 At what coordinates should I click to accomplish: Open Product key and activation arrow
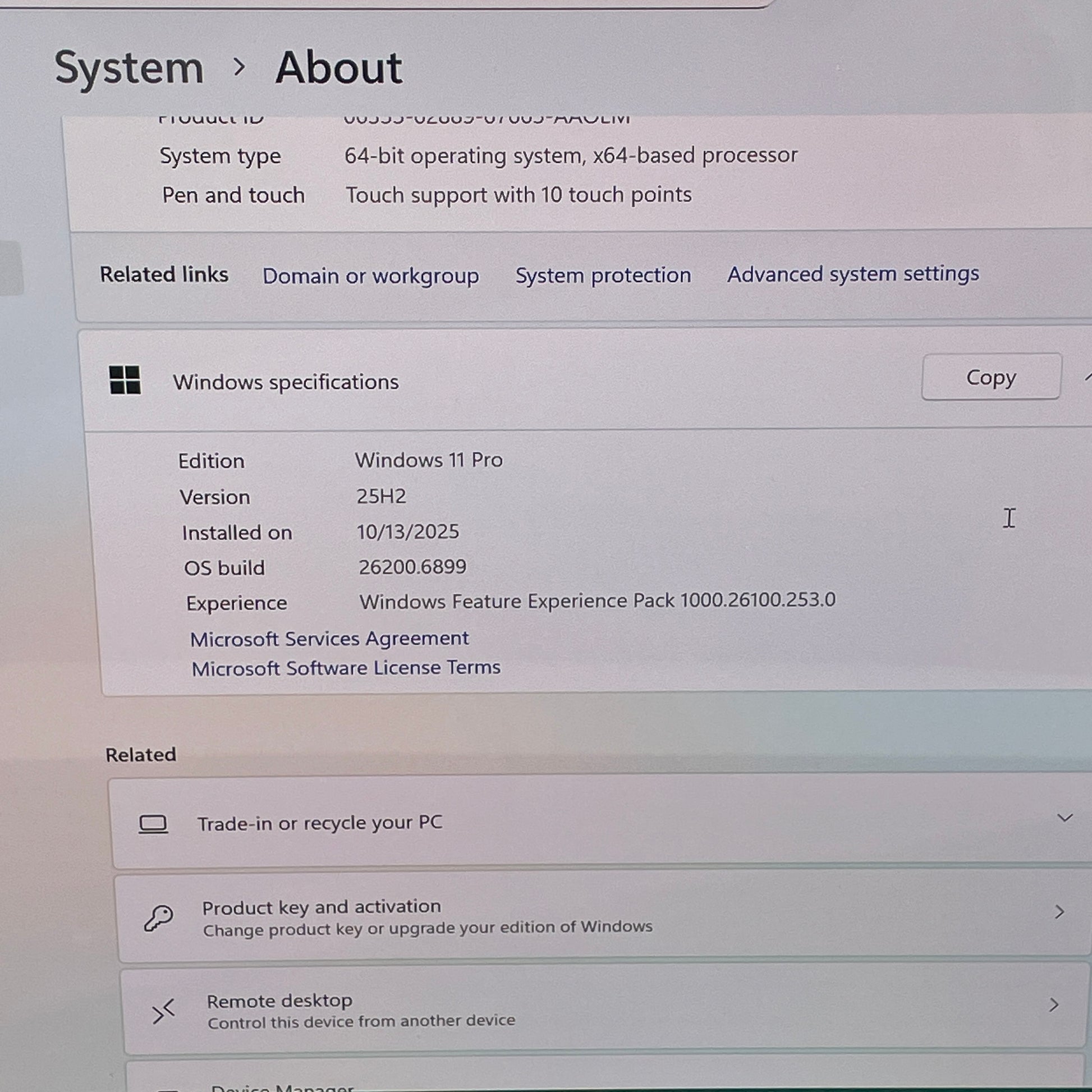(x=1059, y=912)
